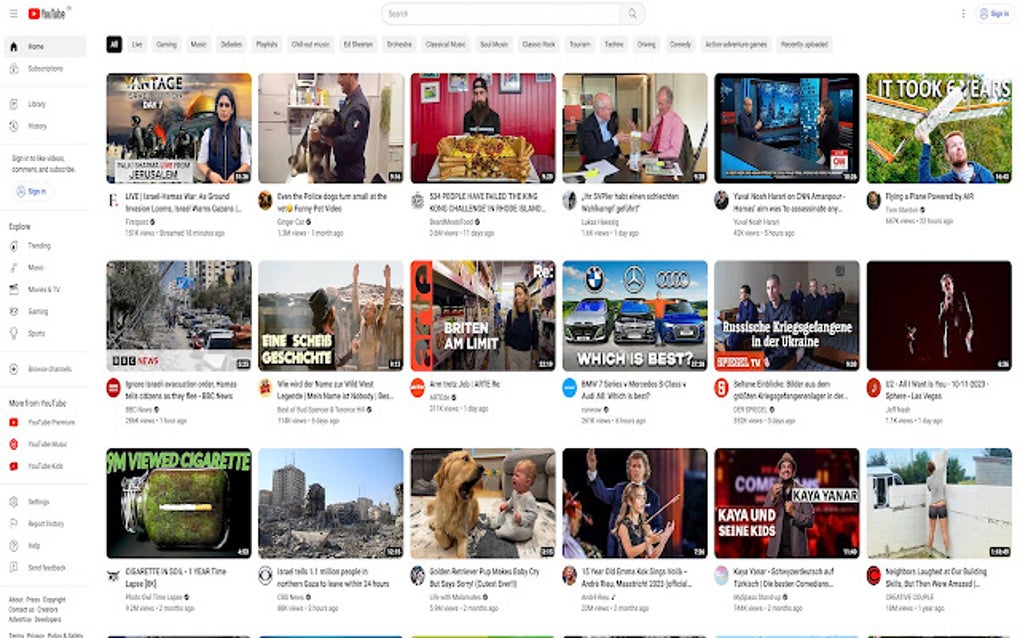Toggle the Music filter chip
This screenshot has height=638, width=1020.
(x=198, y=44)
